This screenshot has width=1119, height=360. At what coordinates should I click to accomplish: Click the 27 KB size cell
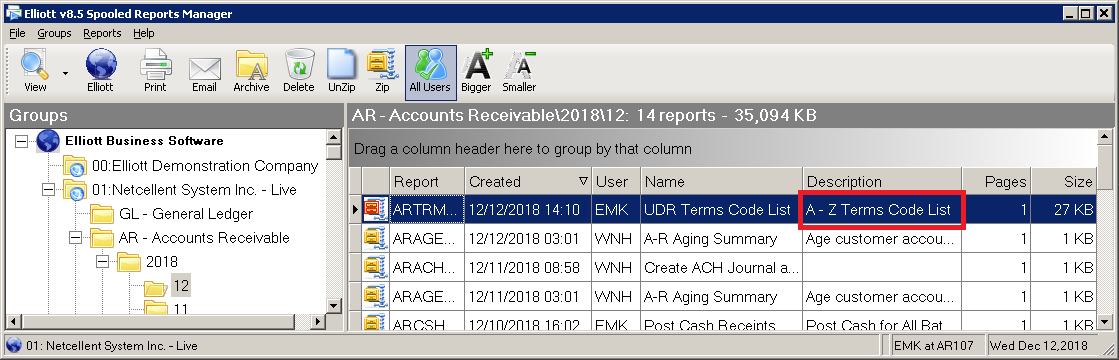coord(1063,210)
